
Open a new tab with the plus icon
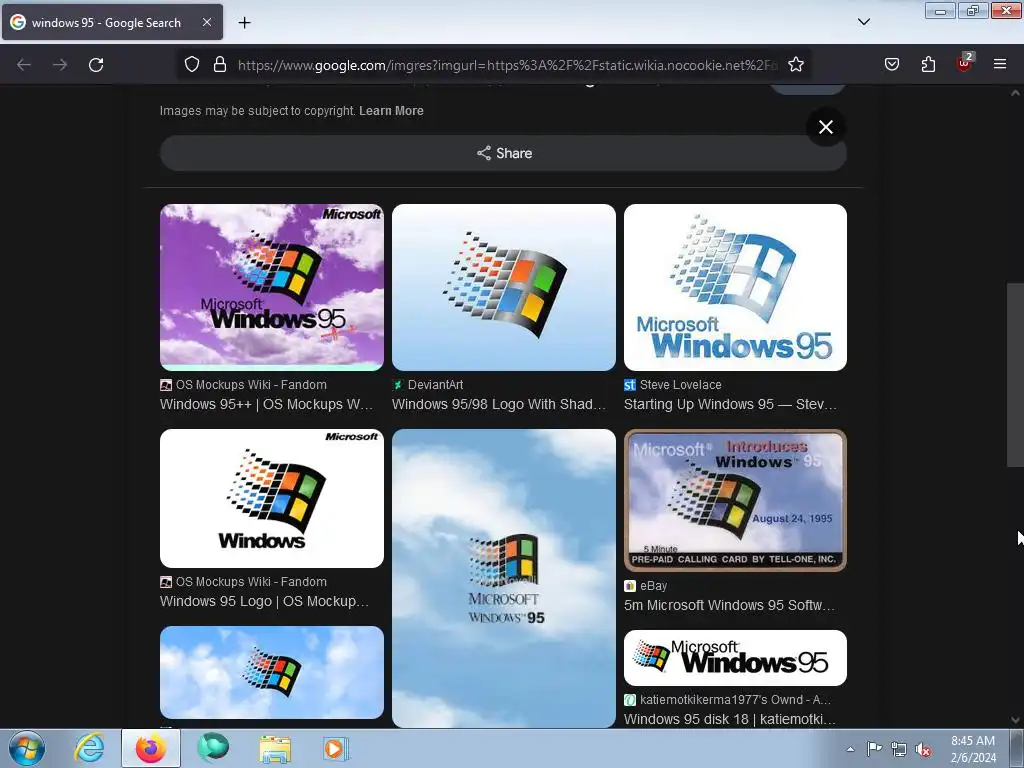click(x=244, y=23)
